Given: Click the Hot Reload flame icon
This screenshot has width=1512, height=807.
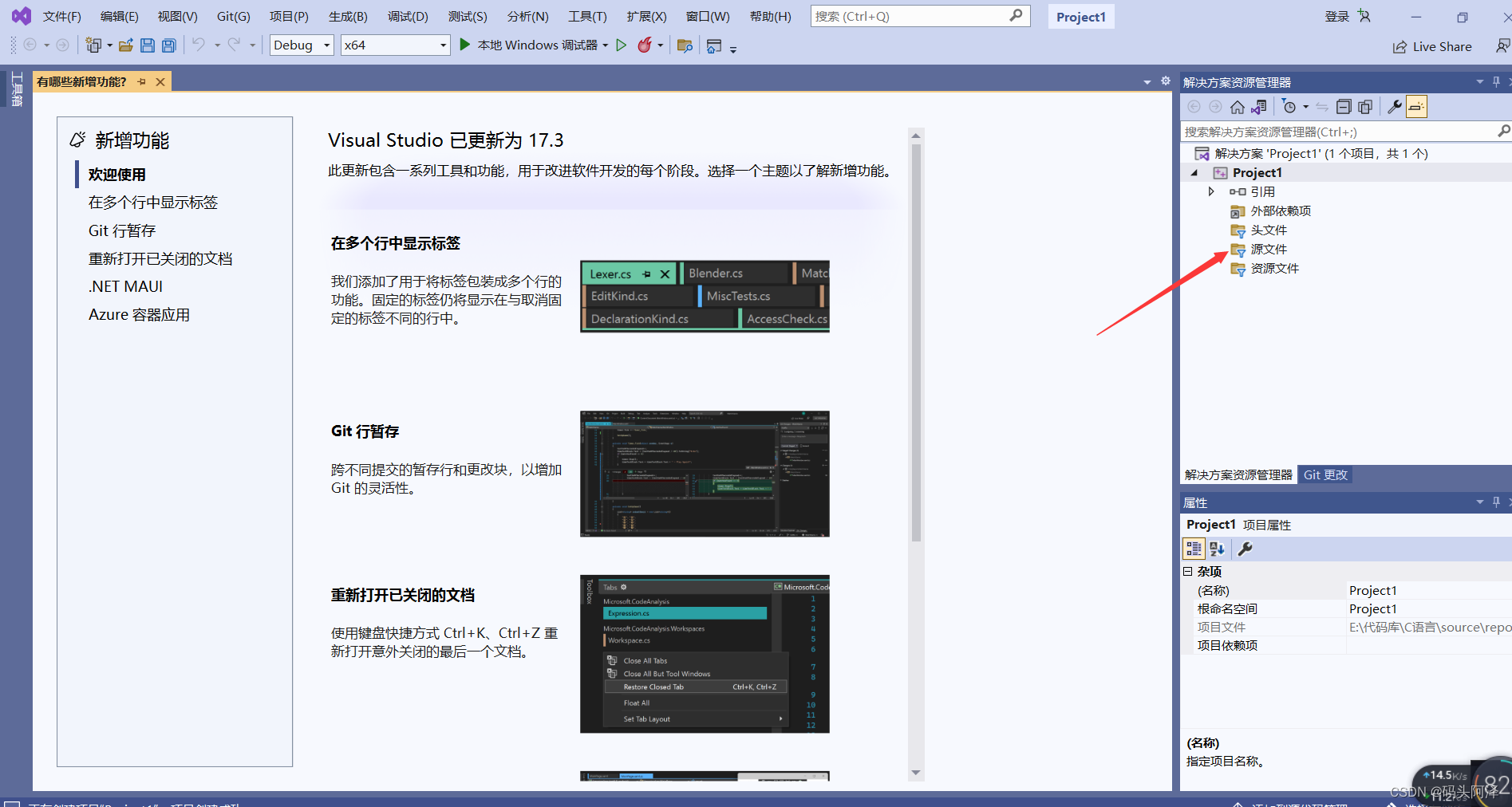Looking at the screenshot, I should [645, 45].
